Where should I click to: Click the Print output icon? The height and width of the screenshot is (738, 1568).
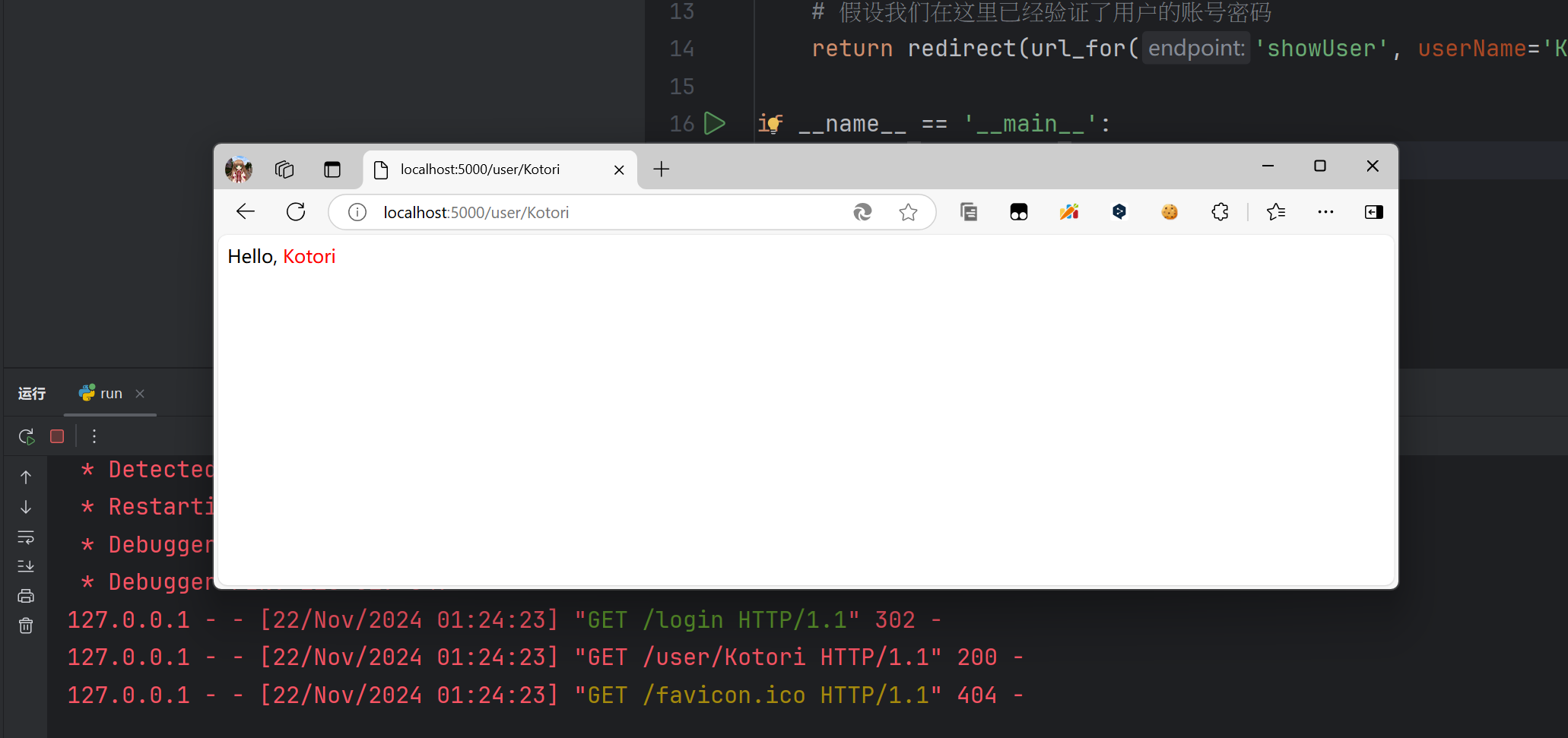click(26, 595)
